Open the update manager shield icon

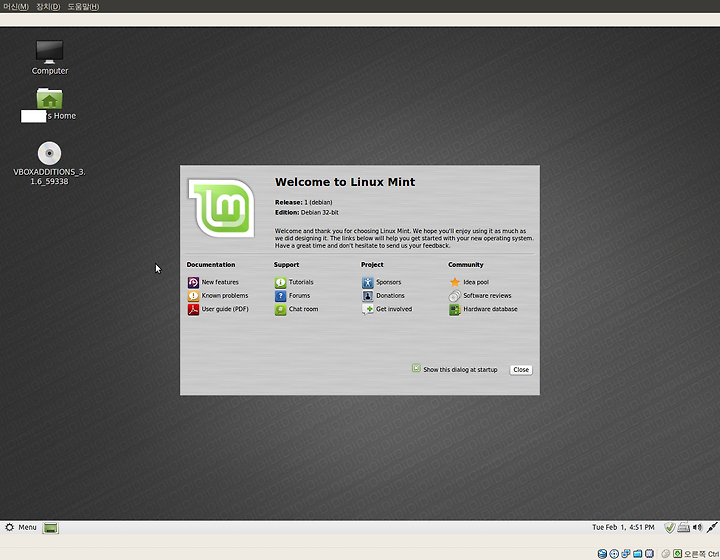[x=669, y=528]
